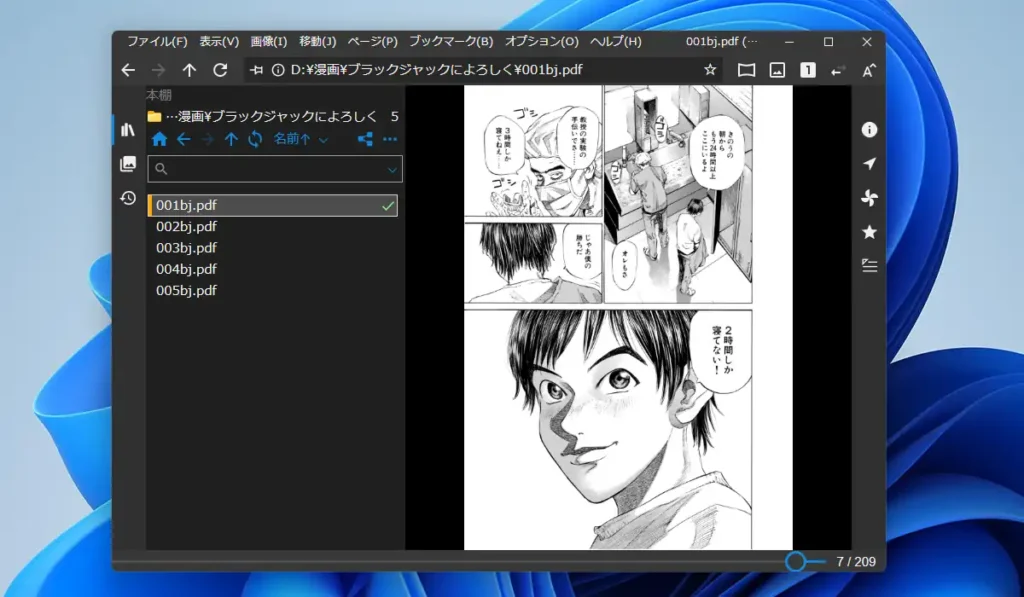Open the playlist lines icon panel on right
The image size is (1024, 597).
click(869, 265)
